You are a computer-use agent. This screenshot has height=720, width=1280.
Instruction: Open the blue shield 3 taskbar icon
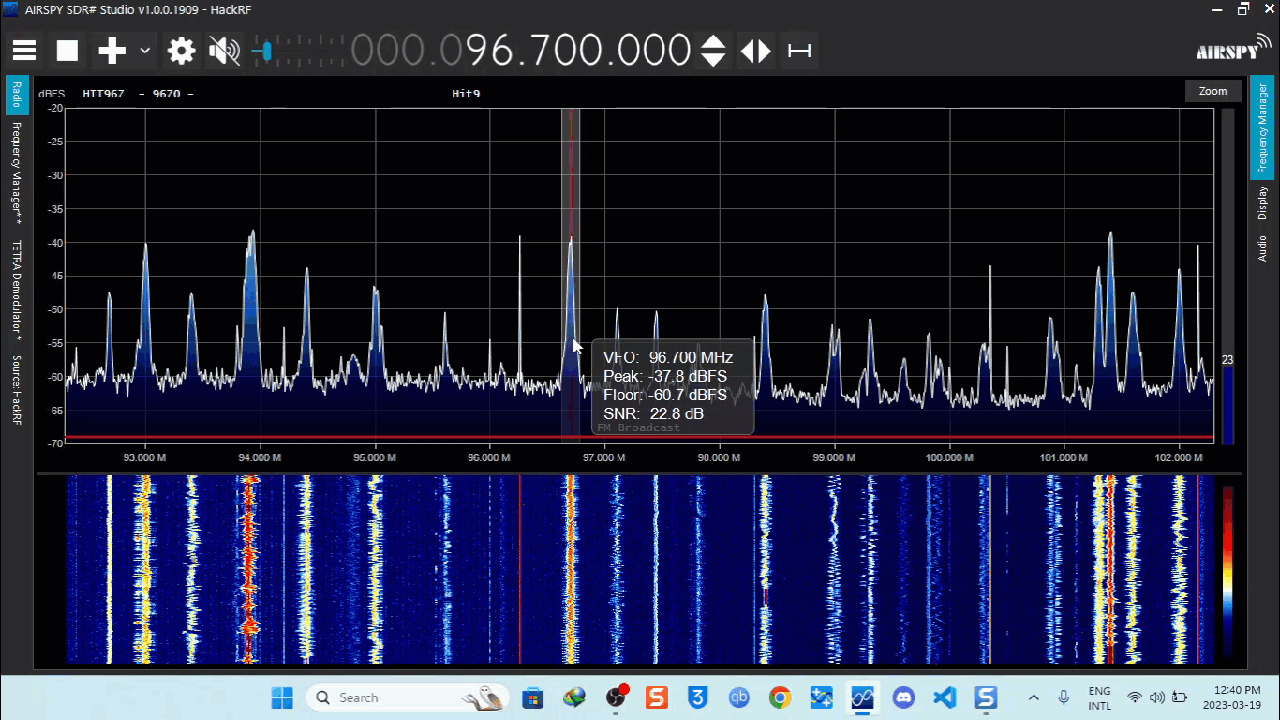point(698,697)
